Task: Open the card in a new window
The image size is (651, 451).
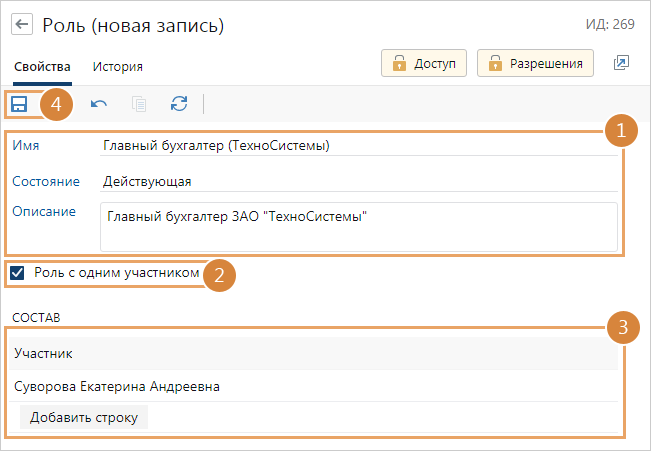Action: 621,63
